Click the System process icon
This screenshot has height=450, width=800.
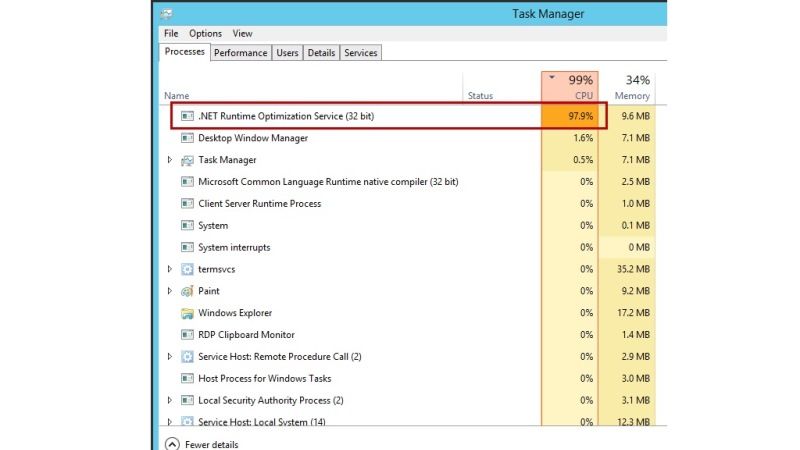187,226
